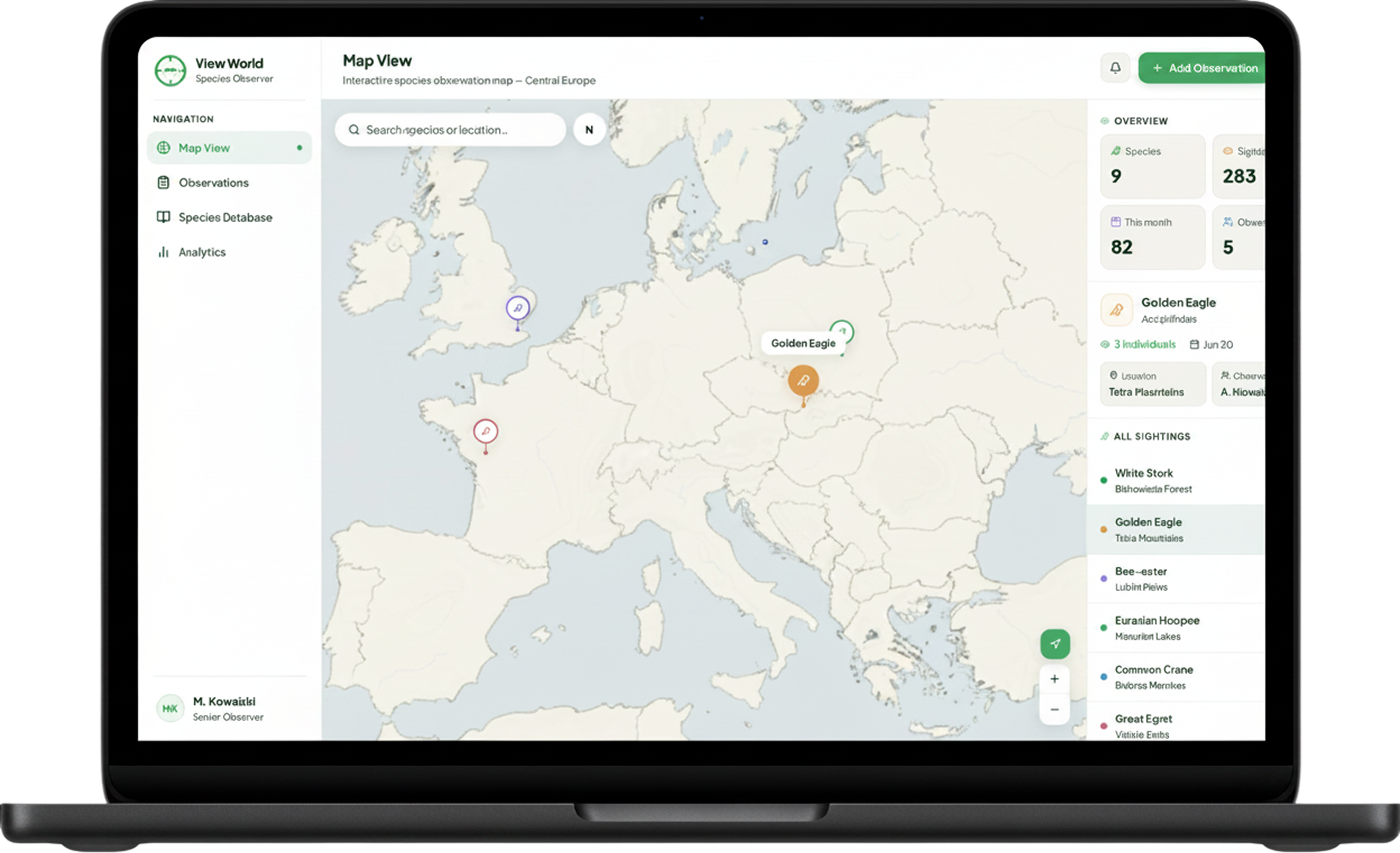Zoom in with the plus button

1055,679
